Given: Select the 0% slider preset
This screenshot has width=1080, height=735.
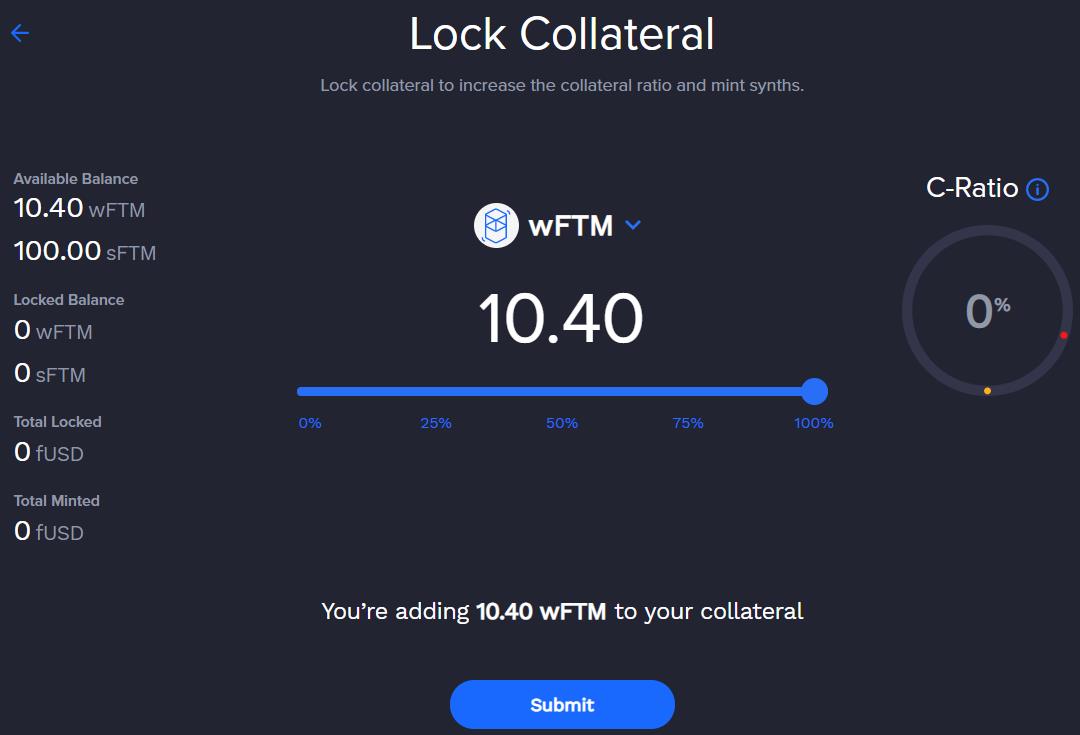Looking at the screenshot, I should pyautogui.click(x=310, y=423).
